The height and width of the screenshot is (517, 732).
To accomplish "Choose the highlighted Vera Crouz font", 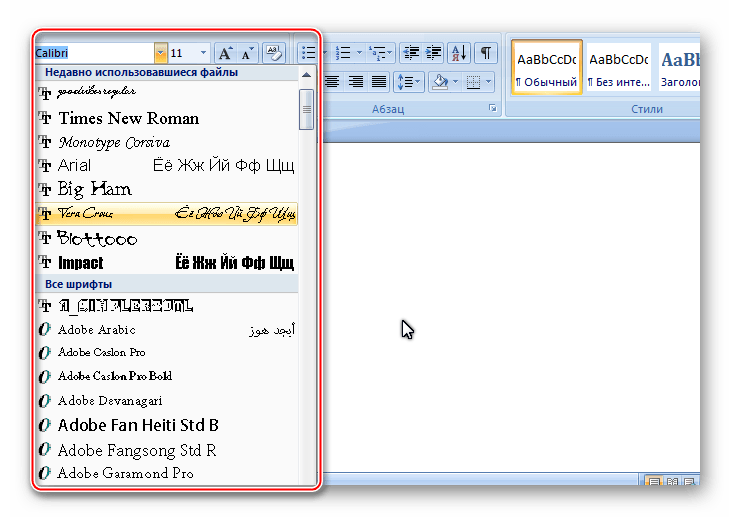I will coord(167,214).
